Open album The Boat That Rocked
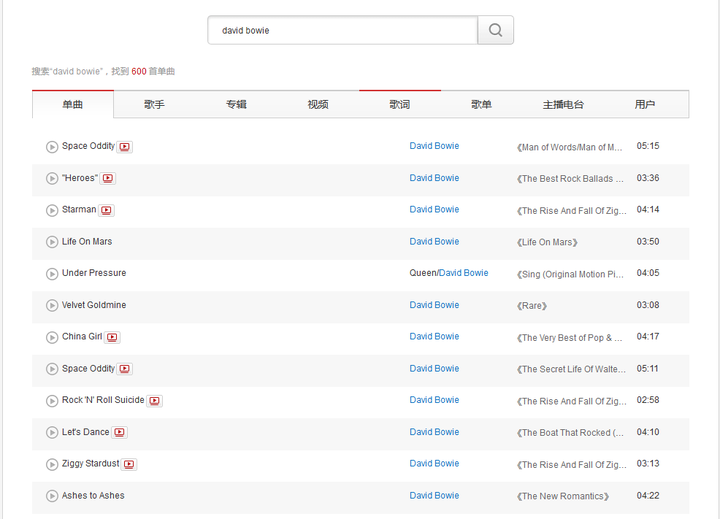 pyautogui.click(x=570, y=433)
